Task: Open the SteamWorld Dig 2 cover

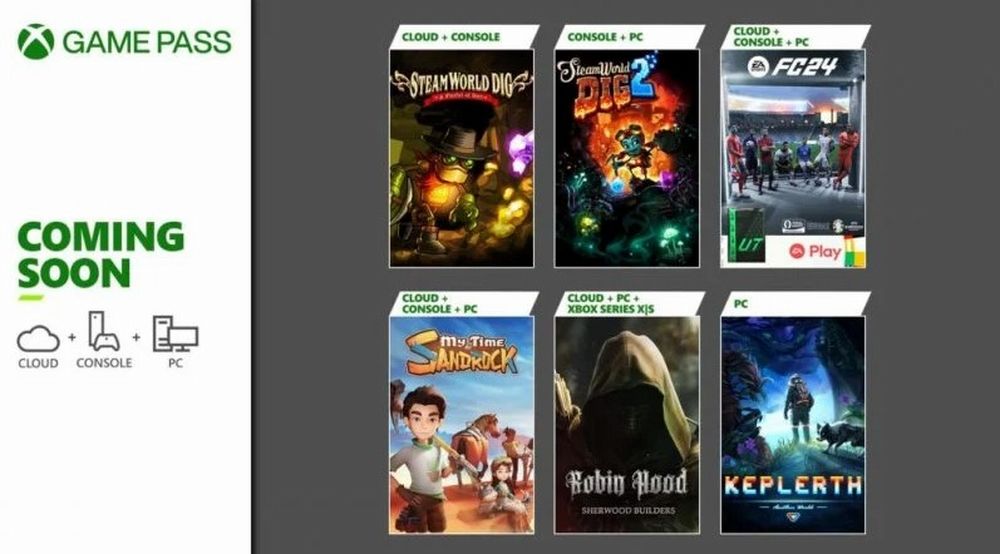Action: [627, 158]
